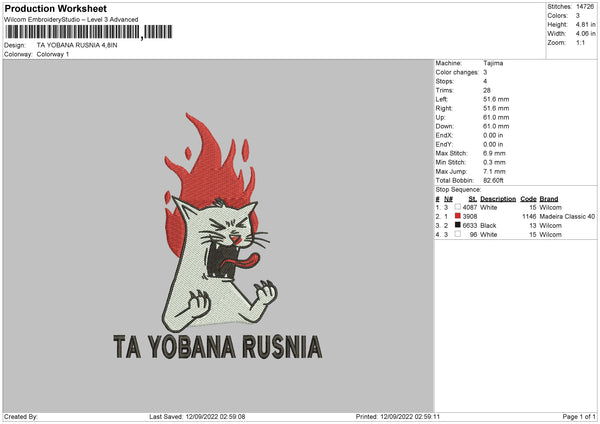This screenshot has width=600, height=424.
Task: Click the white swatch beside stitch count 4087
Action: (x=457, y=207)
